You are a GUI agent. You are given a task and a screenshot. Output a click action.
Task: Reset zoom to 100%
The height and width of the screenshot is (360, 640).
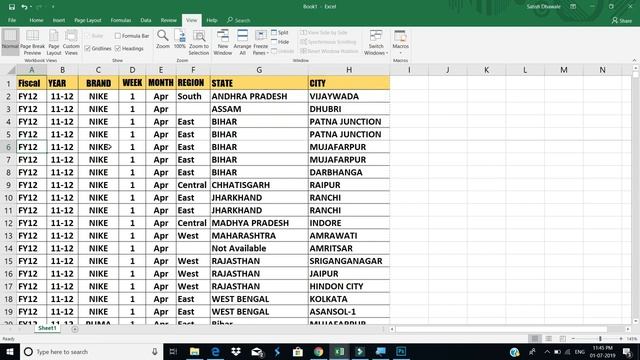(180, 39)
